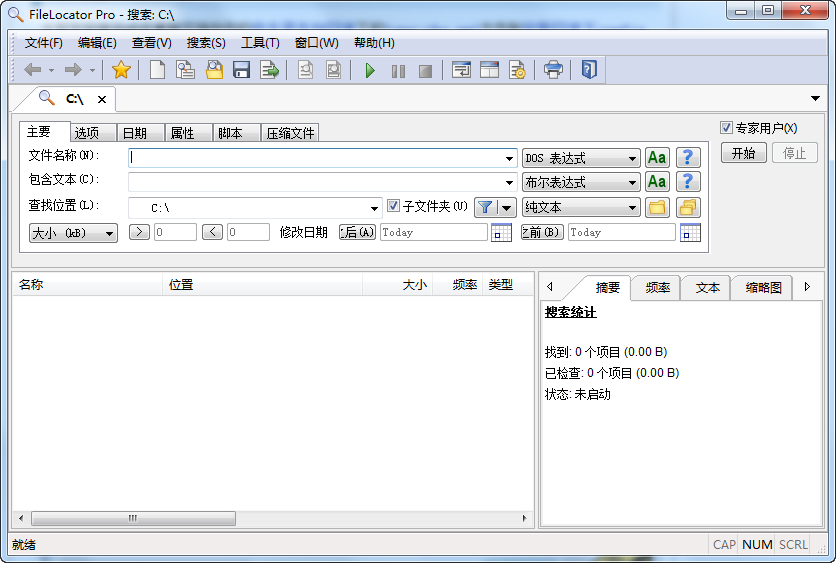
Task: Open calendar picker for 'after' date
Action: click(501, 232)
